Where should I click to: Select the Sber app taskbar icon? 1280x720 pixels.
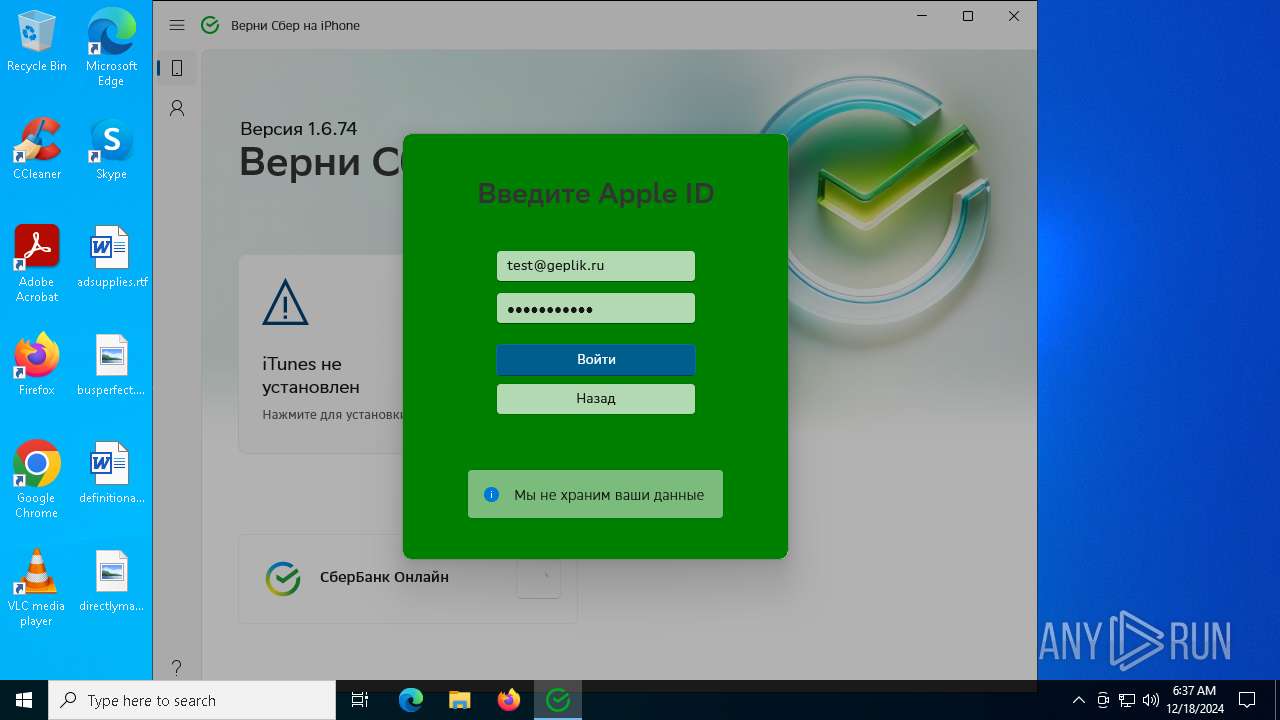pos(558,700)
